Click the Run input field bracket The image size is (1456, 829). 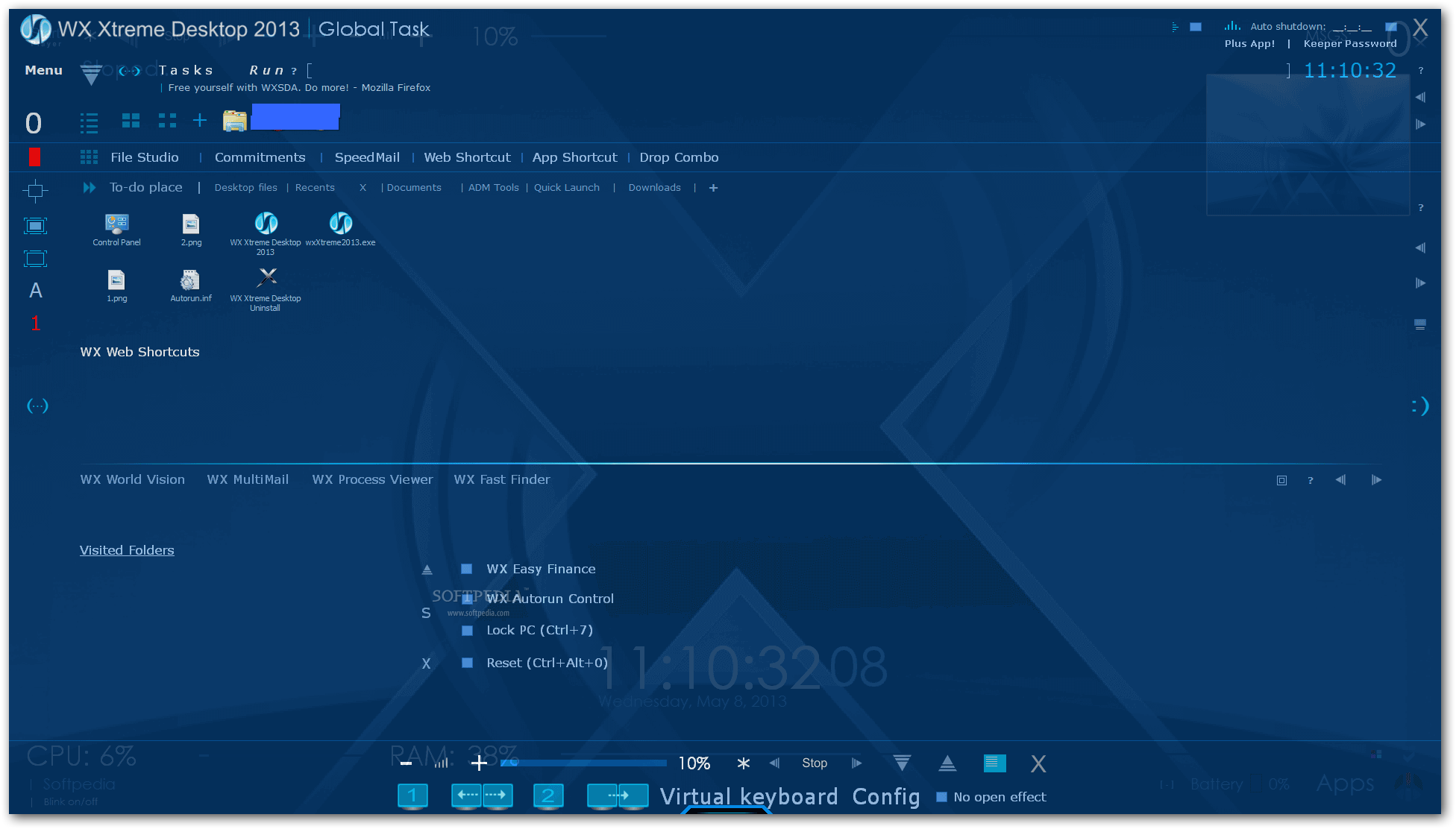tap(310, 71)
